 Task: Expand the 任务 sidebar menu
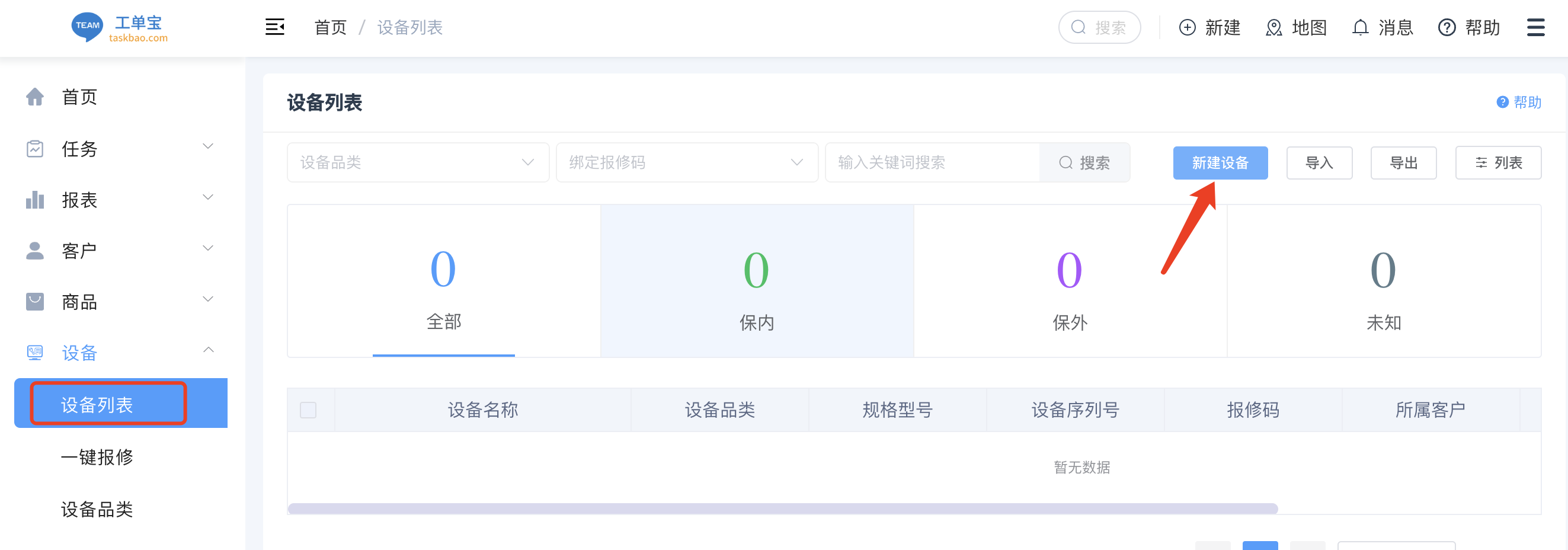point(119,149)
